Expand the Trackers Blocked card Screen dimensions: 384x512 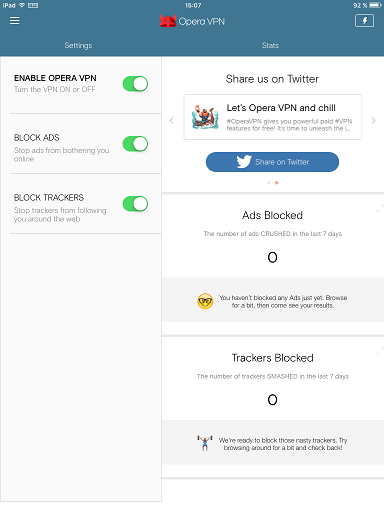point(380,351)
